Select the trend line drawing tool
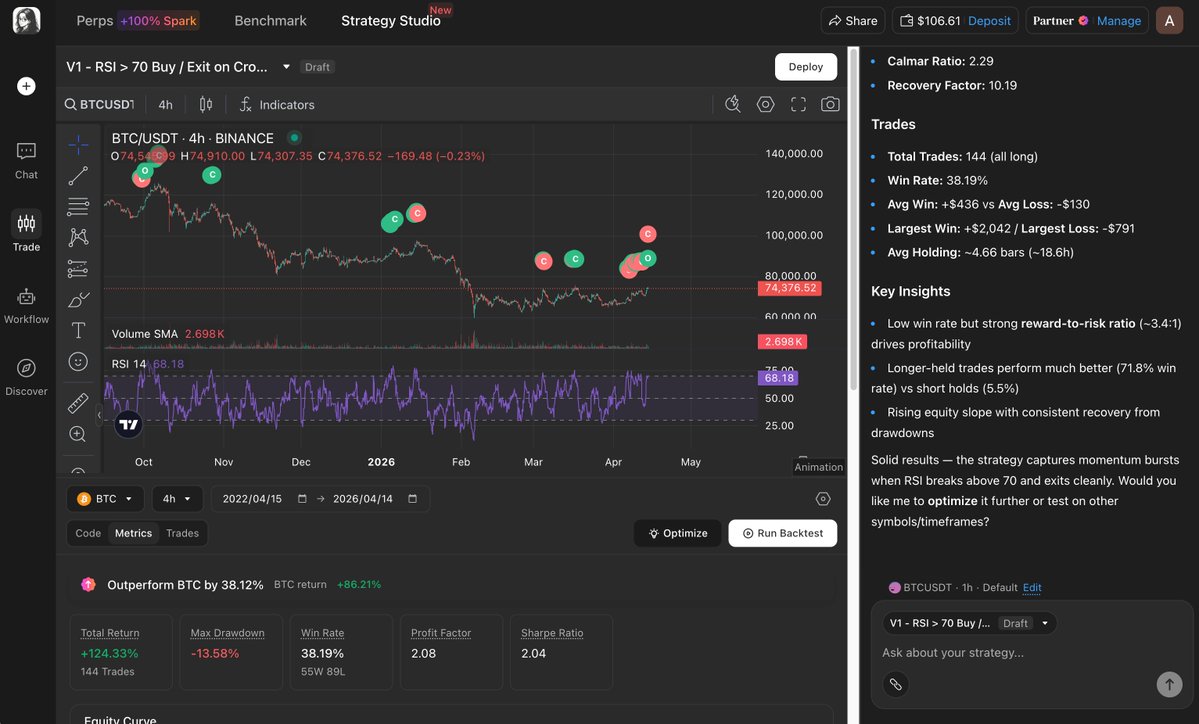This screenshot has height=724, width=1199. coord(78,176)
